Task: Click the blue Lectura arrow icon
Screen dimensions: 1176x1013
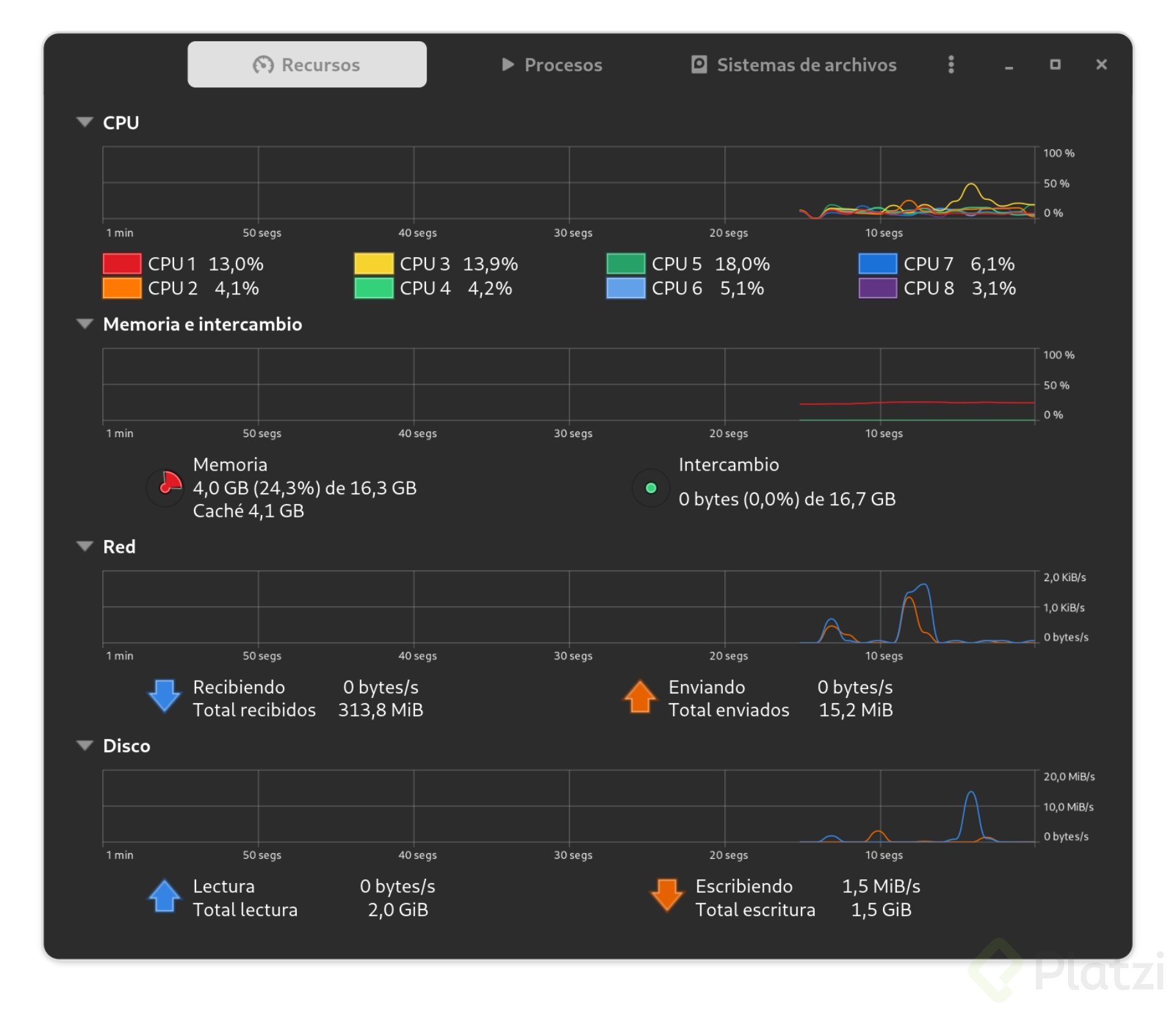Action: (164, 897)
